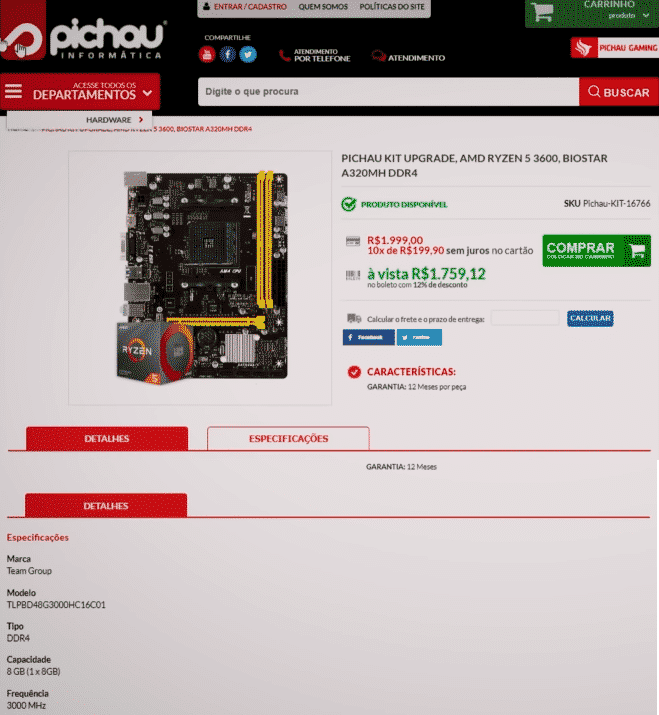Open the Twitter share icon
This screenshot has width=659, height=715.
coord(248,55)
